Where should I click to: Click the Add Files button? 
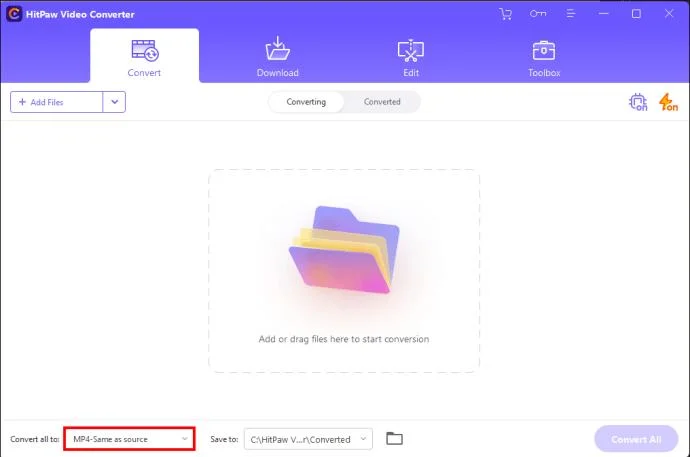pyautogui.click(x=56, y=102)
